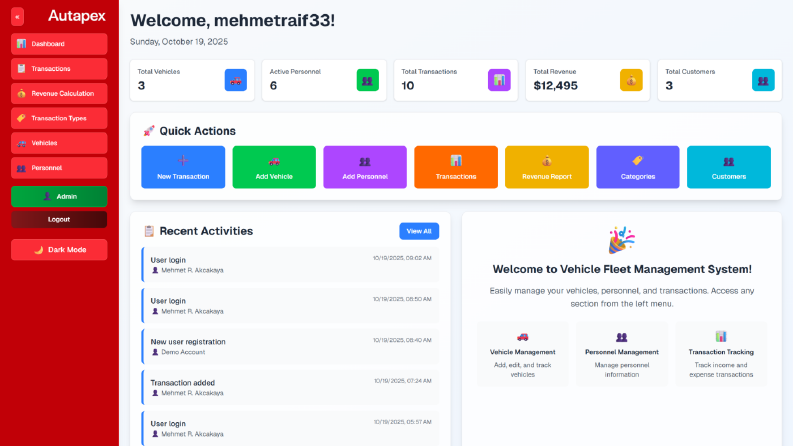The width and height of the screenshot is (793, 446).
Task: Navigate to Vehicles in the sidebar
Action: (x=59, y=143)
